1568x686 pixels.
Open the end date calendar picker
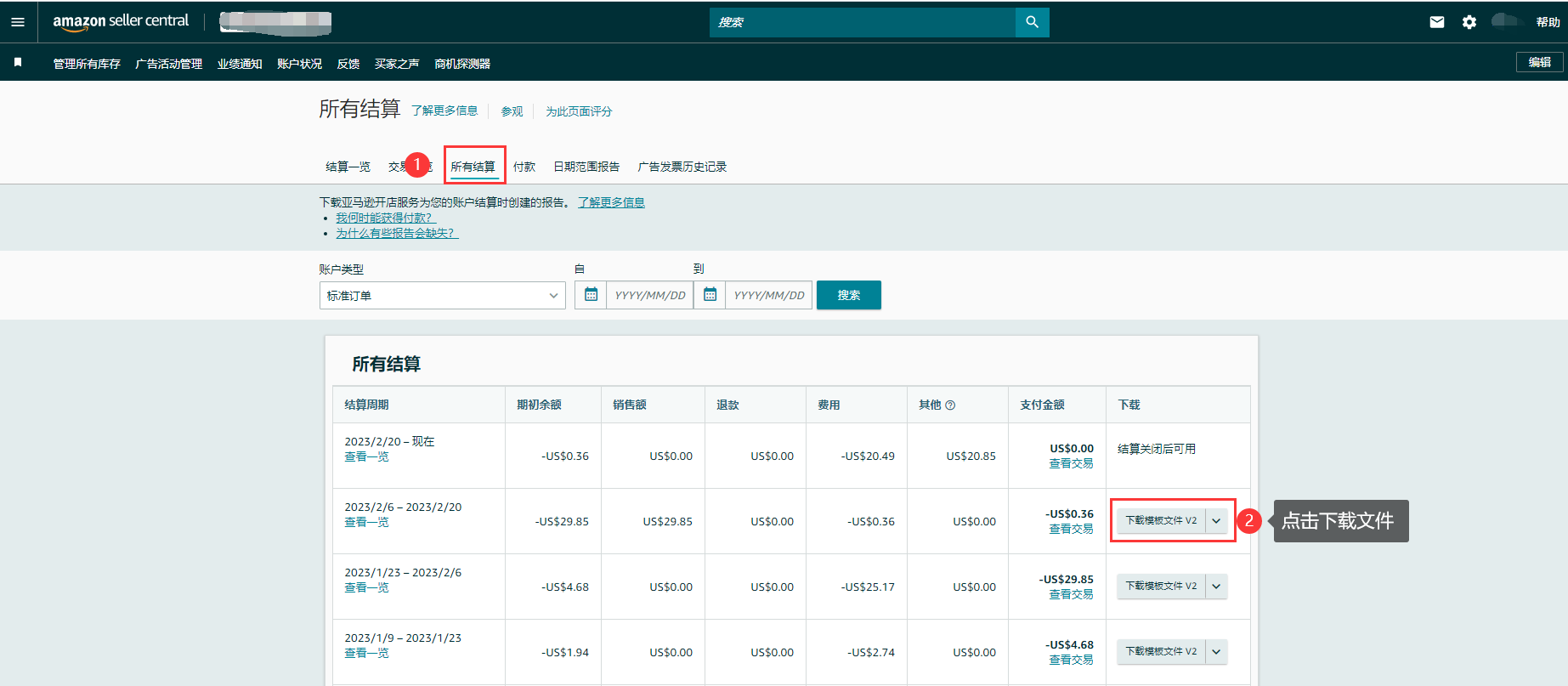click(710, 295)
